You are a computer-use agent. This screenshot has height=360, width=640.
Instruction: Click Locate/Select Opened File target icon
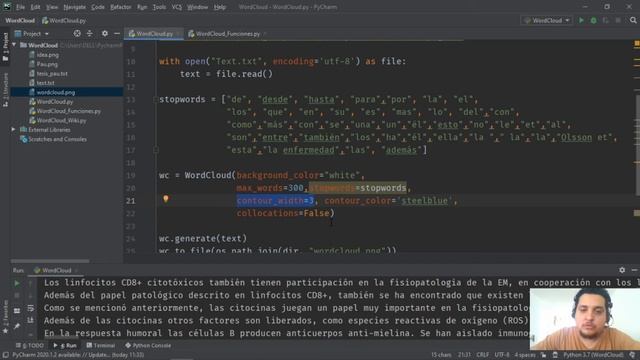point(77,33)
